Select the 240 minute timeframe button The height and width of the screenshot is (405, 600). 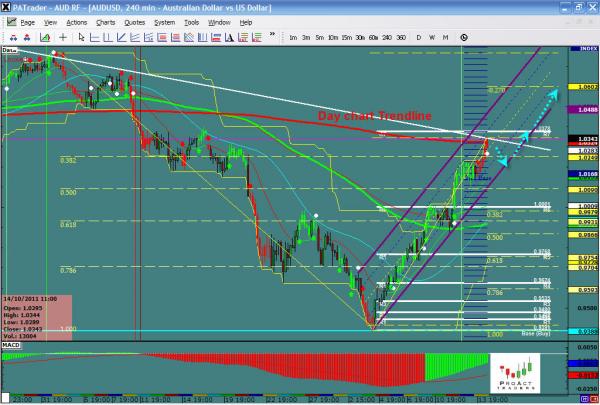(386, 37)
